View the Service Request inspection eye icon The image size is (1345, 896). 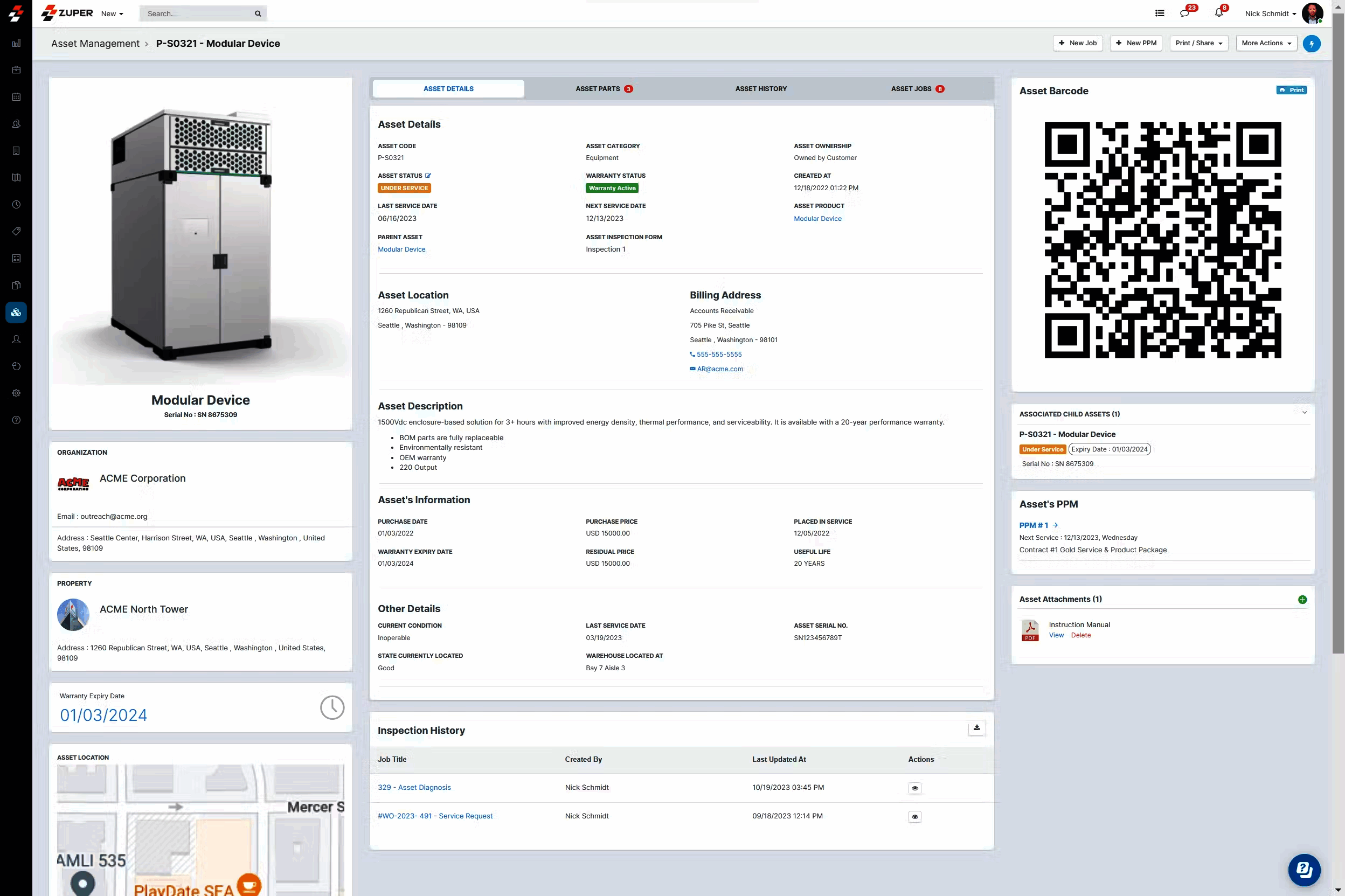point(914,817)
